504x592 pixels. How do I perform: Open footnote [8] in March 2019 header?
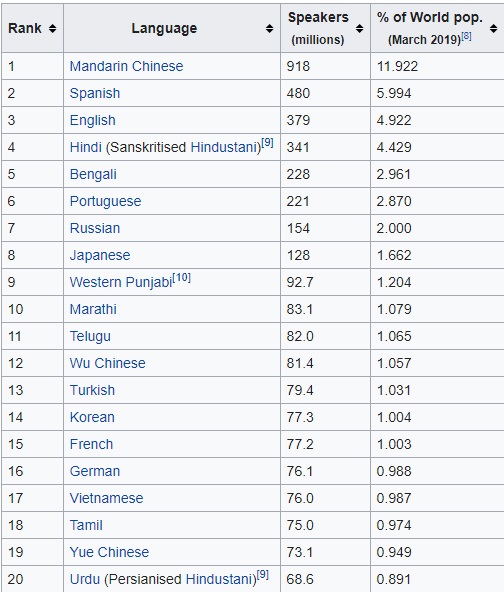coord(466,36)
